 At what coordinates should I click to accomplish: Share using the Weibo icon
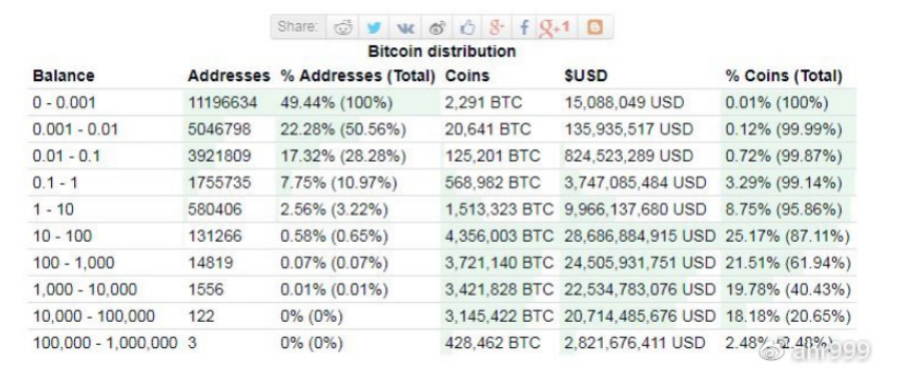(437, 27)
